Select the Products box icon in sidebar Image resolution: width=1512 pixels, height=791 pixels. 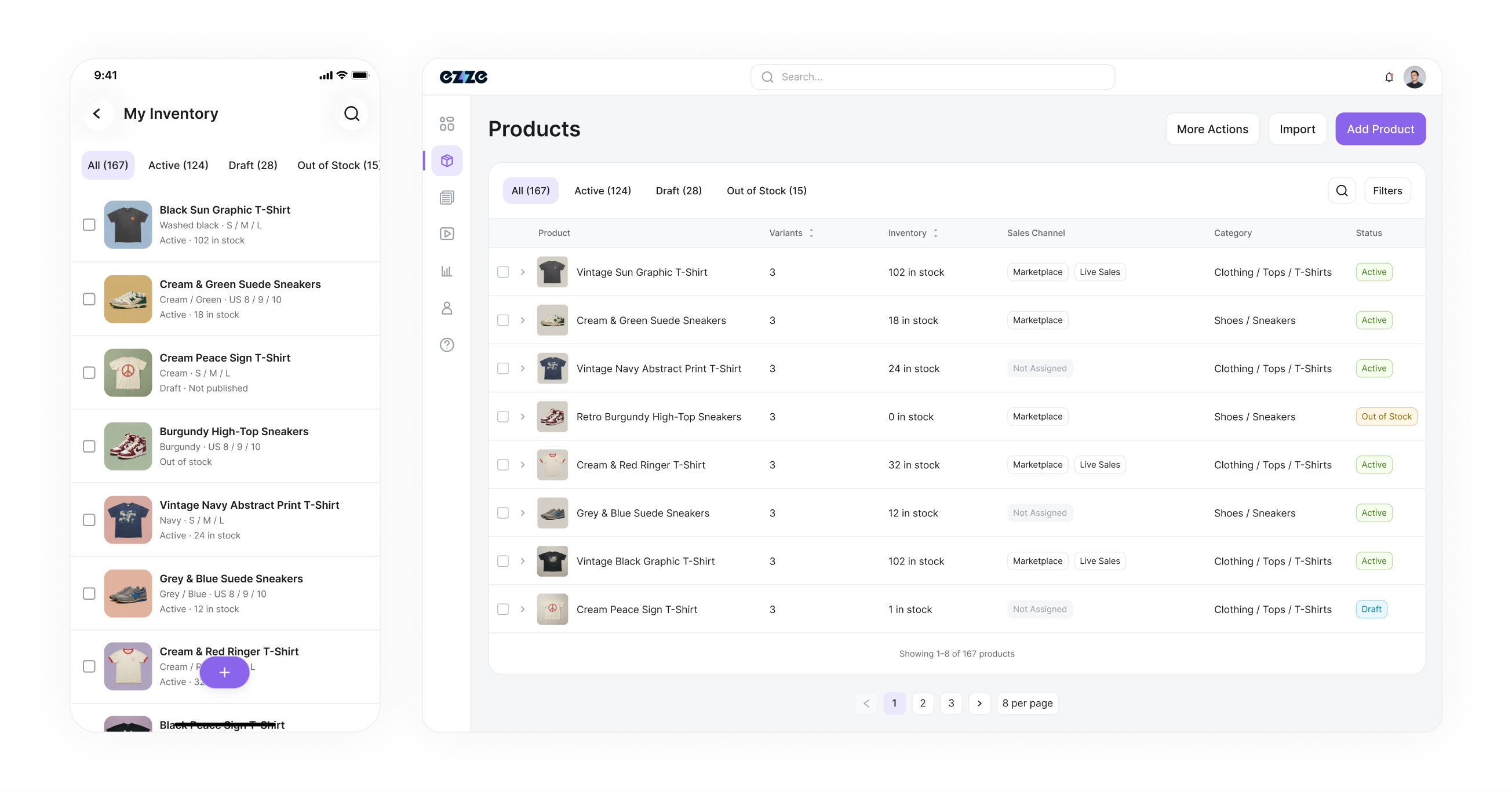(x=447, y=161)
